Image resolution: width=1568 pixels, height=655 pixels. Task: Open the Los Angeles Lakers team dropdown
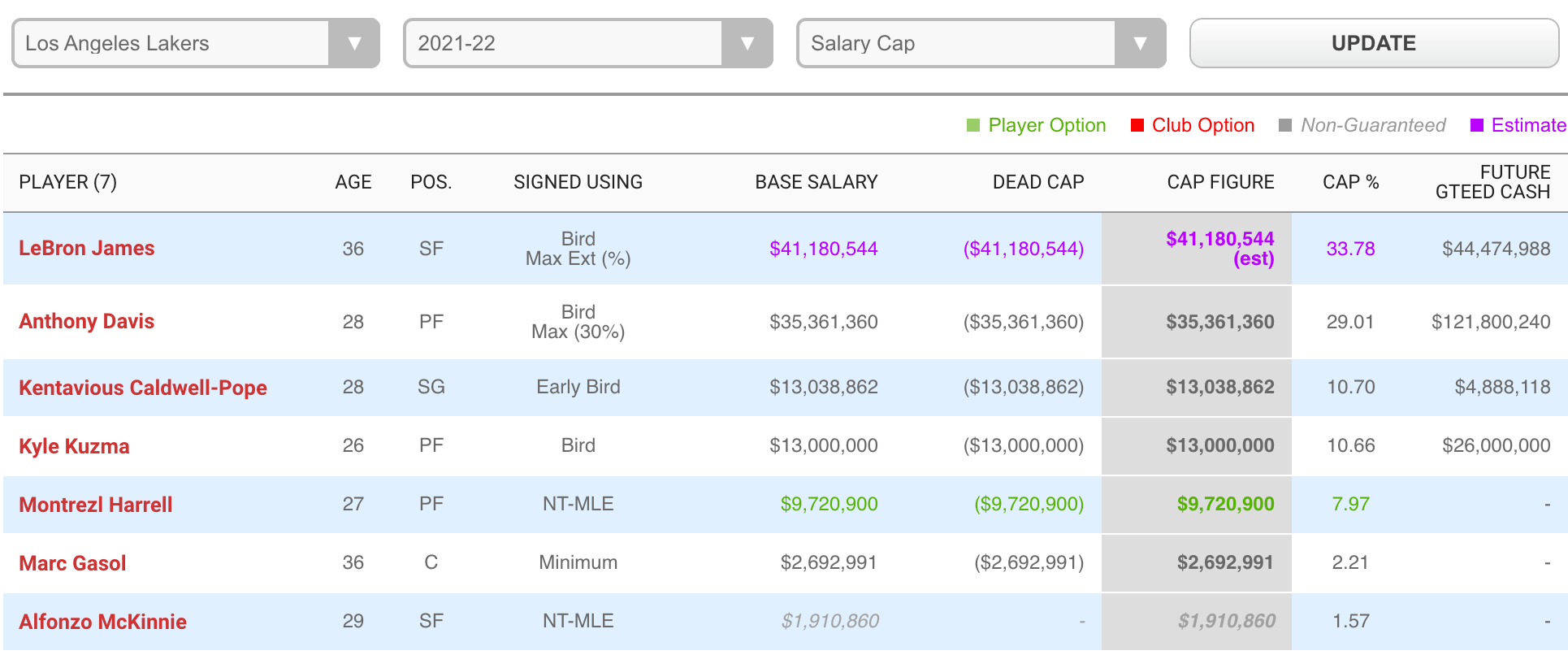point(196,43)
